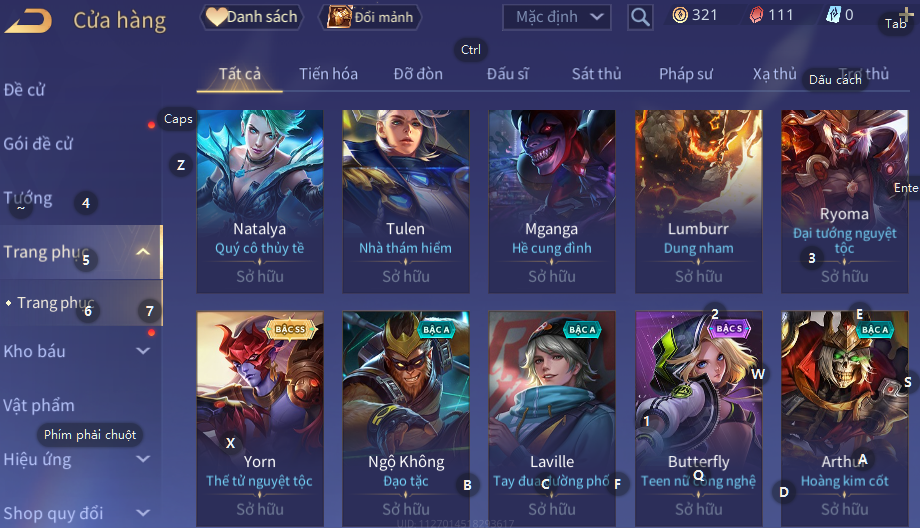Open Gói đề cử in sidebar
The height and width of the screenshot is (528, 920).
pos(39,144)
